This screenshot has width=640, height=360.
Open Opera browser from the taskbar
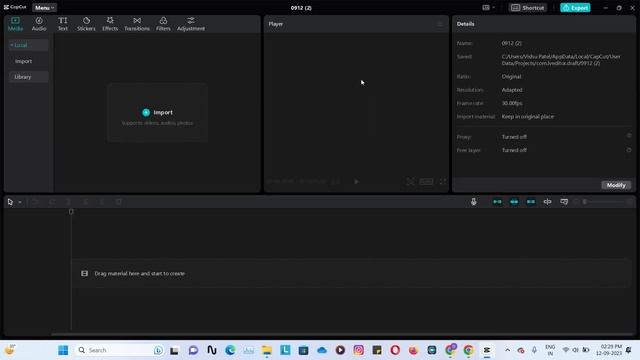(395, 350)
